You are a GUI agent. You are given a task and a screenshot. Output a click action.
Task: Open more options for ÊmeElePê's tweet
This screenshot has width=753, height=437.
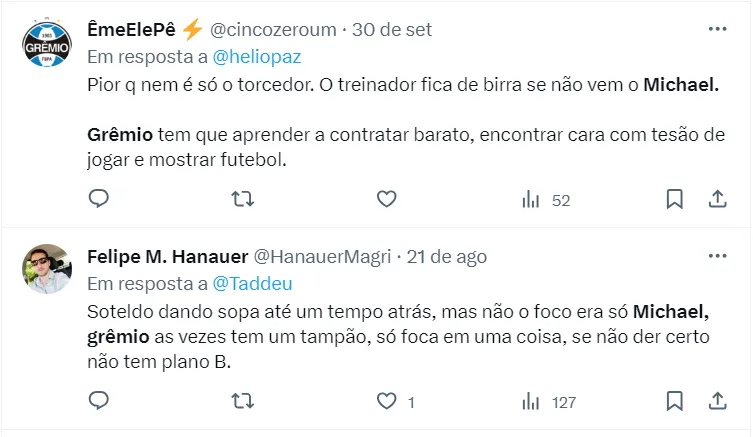pyautogui.click(x=717, y=30)
